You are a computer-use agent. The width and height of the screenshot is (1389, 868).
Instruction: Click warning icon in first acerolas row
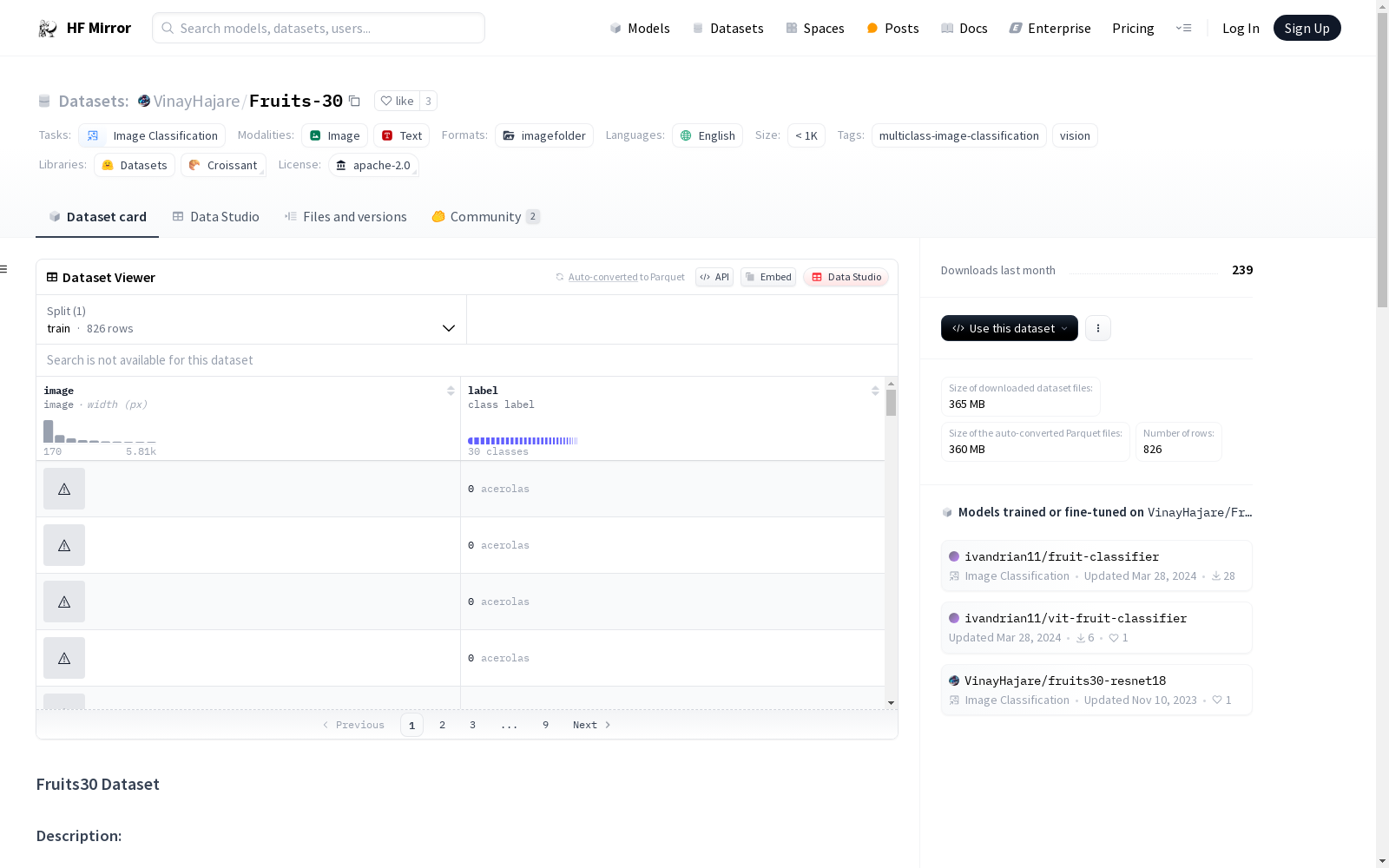[x=64, y=489]
